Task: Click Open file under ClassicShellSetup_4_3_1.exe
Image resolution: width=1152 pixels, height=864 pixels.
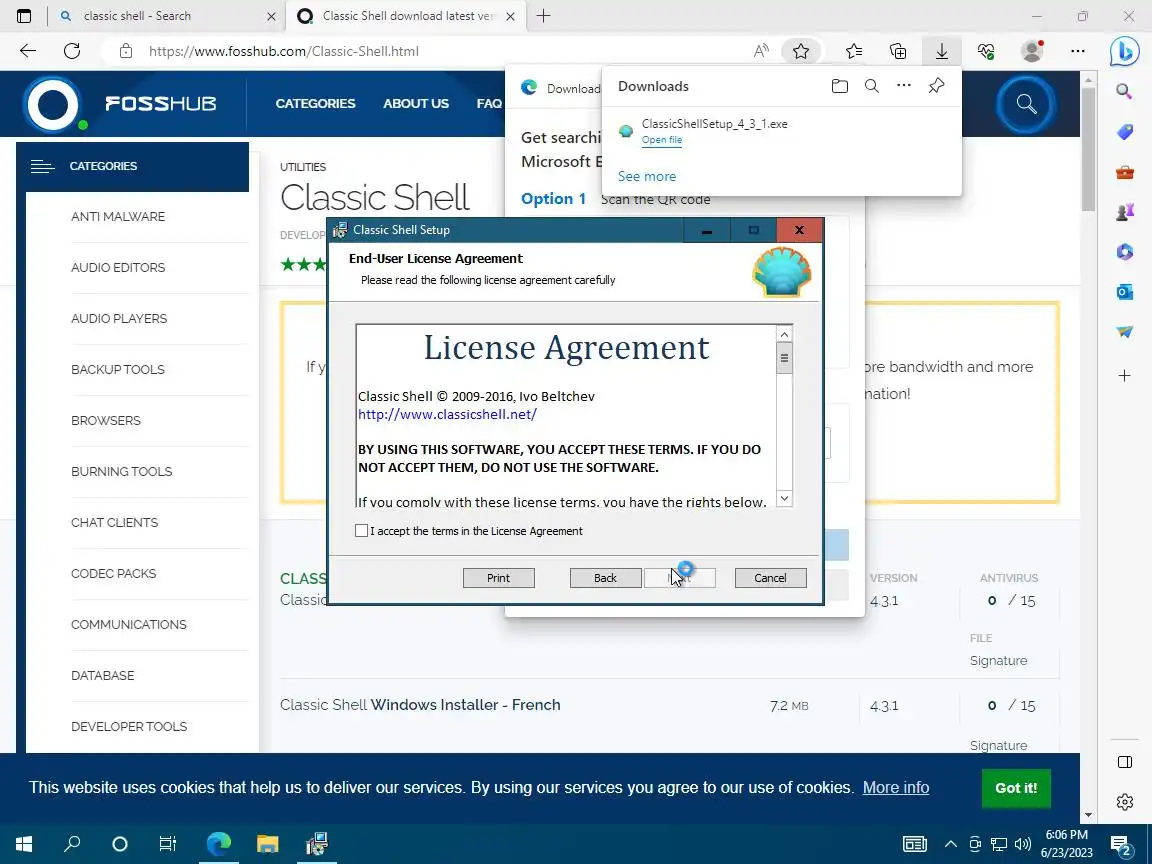Action: pos(661,140)
